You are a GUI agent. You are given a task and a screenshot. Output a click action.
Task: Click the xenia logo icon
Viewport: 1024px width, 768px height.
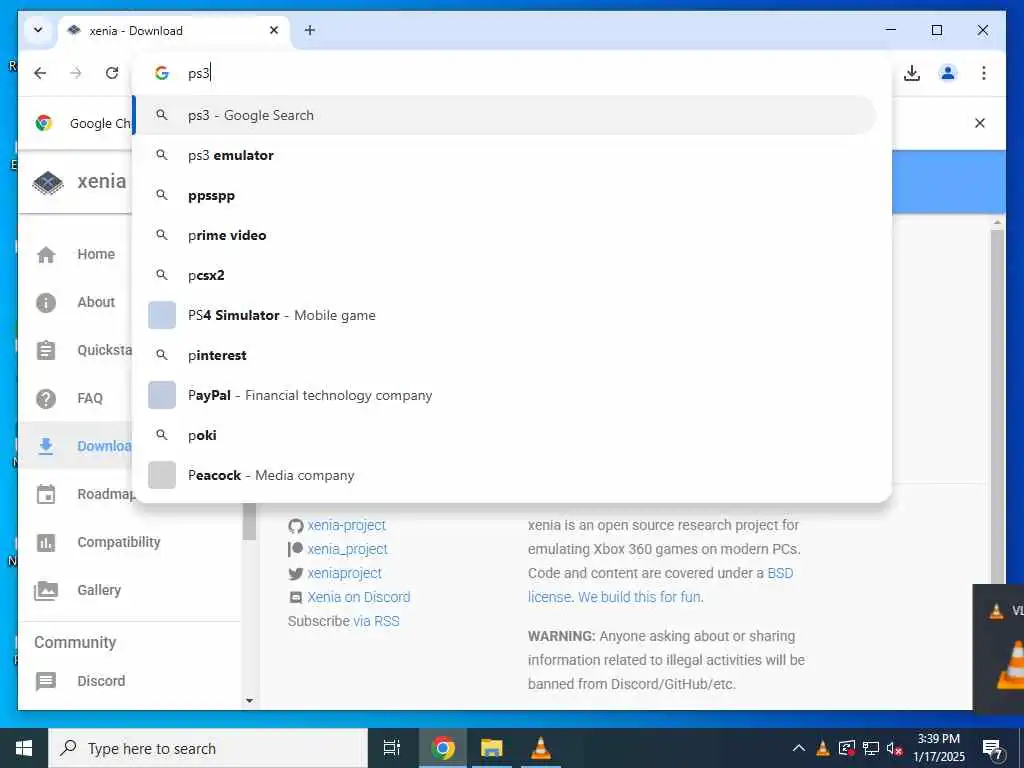48,182
